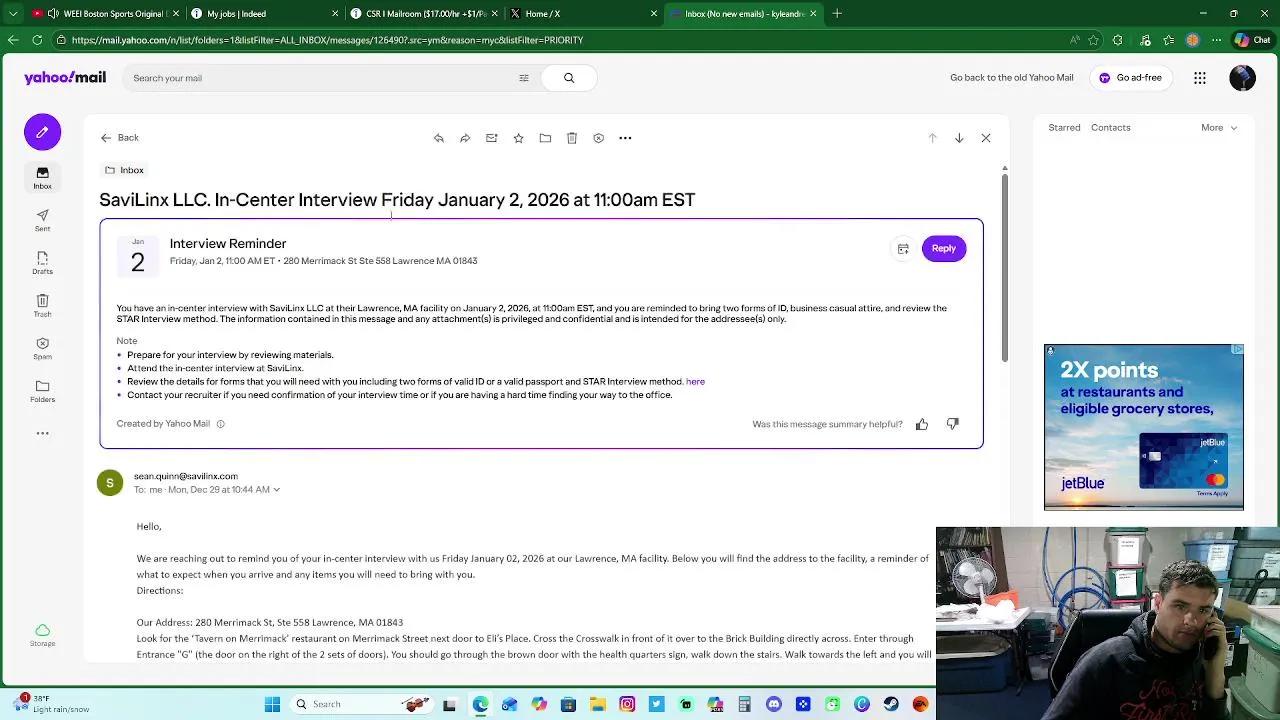Screen dimensions: 1280x720
Task: Open the Sent folder
Action: tap(42, 221)
